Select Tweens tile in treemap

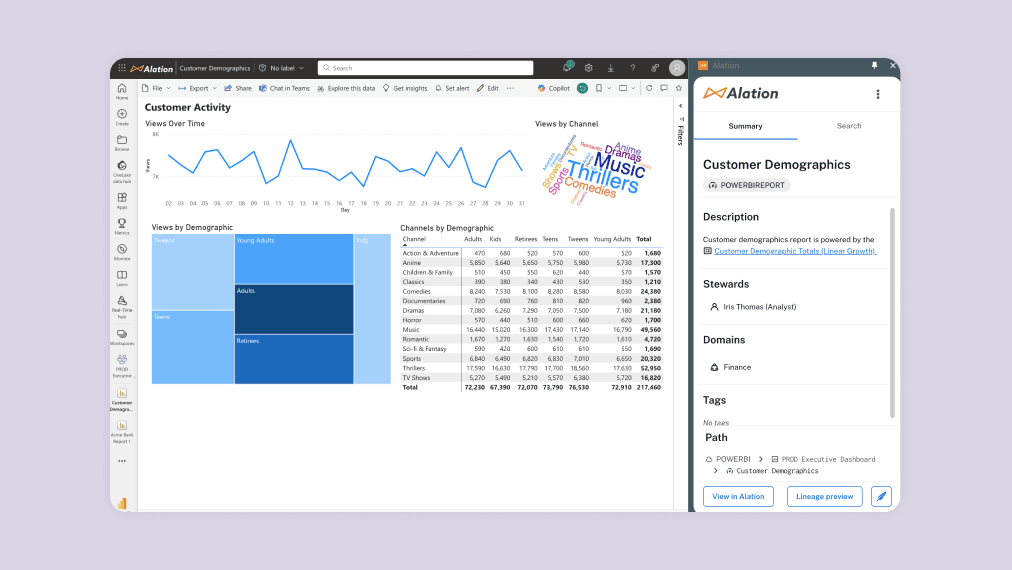(x=192, y=272)
